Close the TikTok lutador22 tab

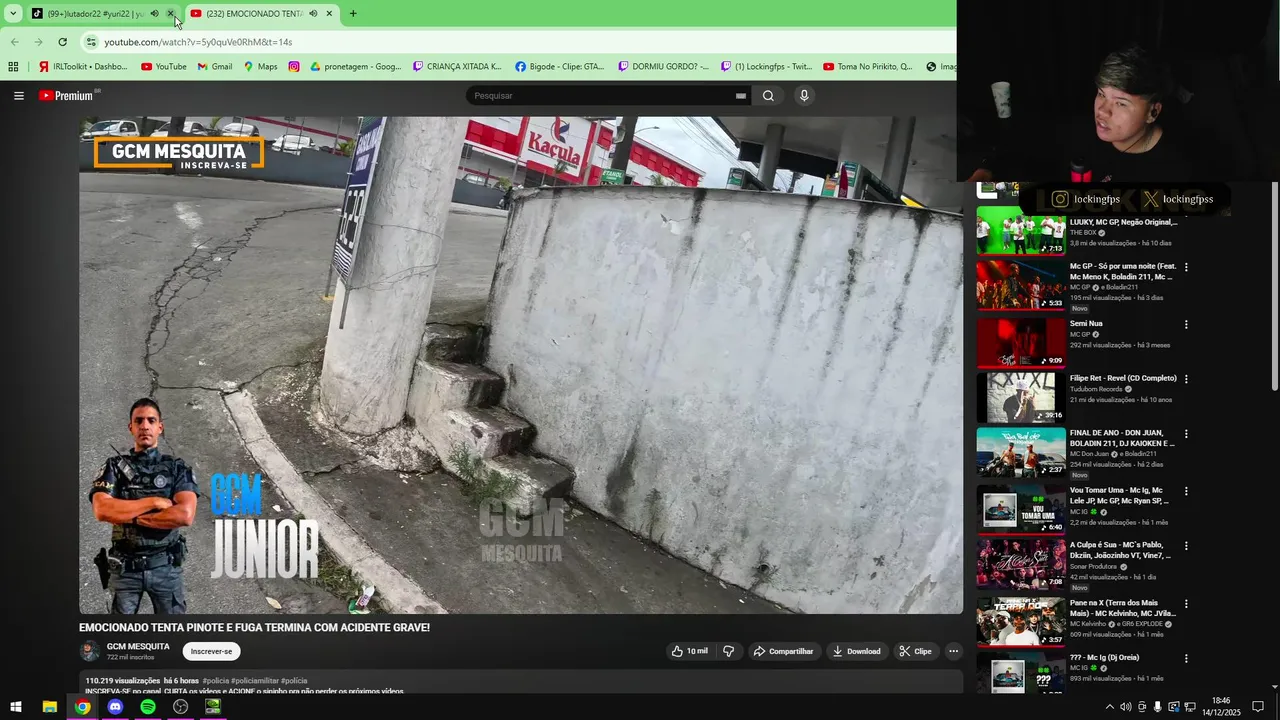[171, 14]
